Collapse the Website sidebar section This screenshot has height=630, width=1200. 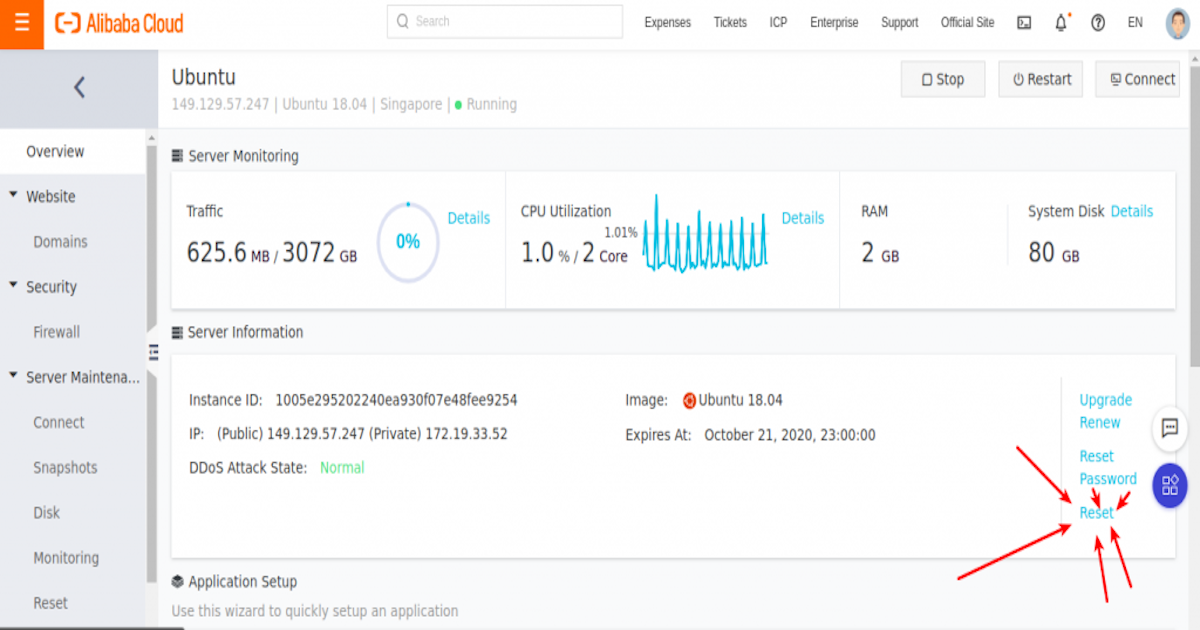click(14, 196)
